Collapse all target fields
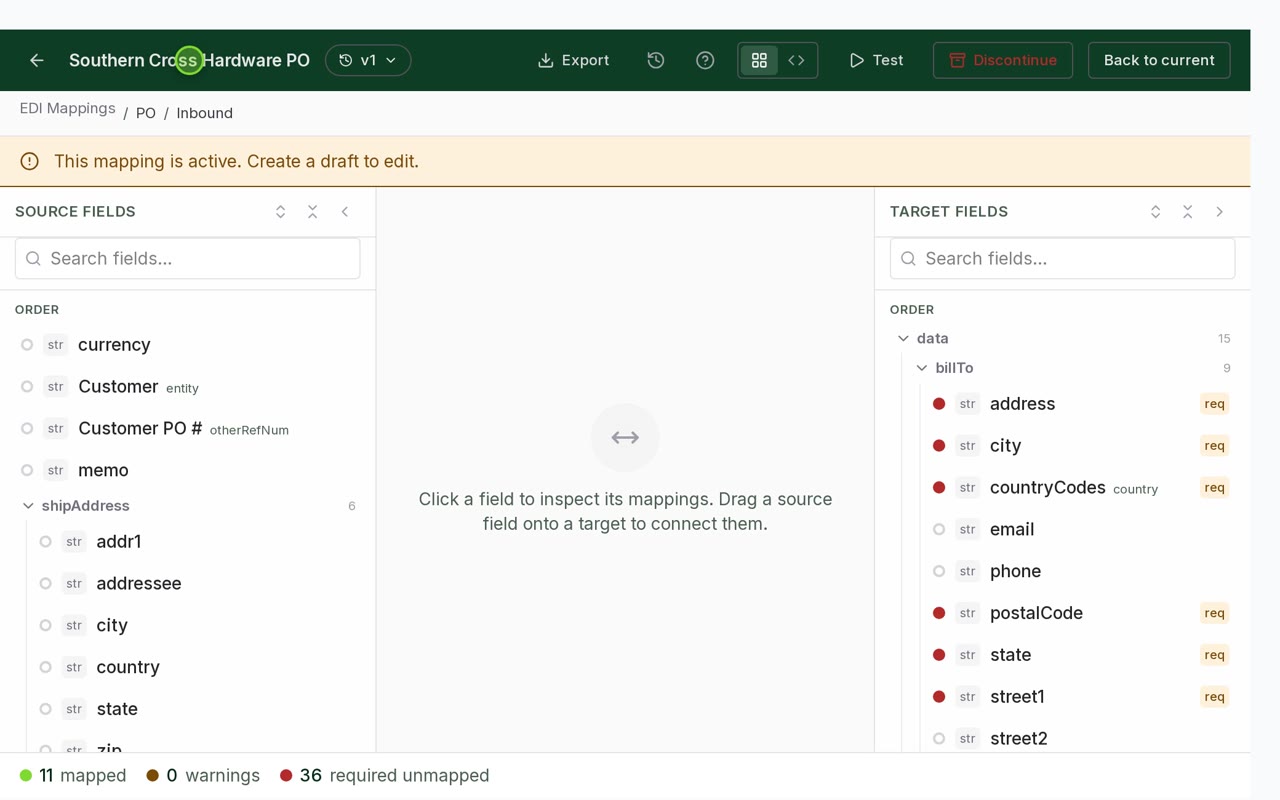The image size is (1280, 800). (x=1188, y=212)
